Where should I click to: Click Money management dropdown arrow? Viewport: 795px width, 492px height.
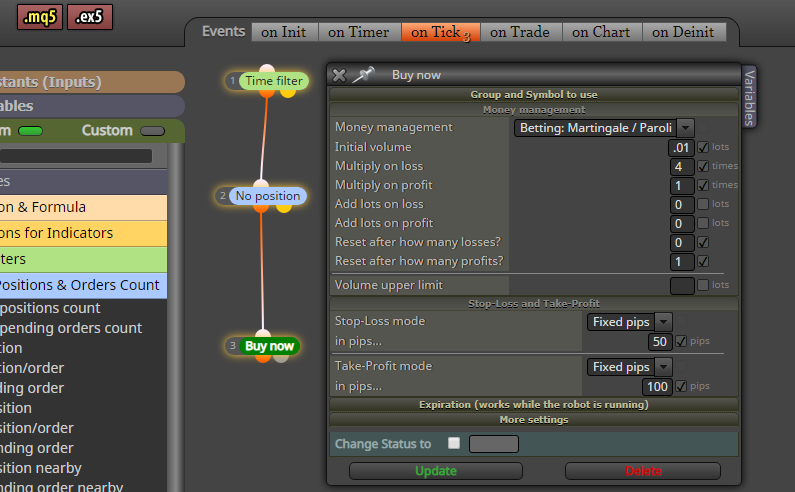[x=685, y=128]
